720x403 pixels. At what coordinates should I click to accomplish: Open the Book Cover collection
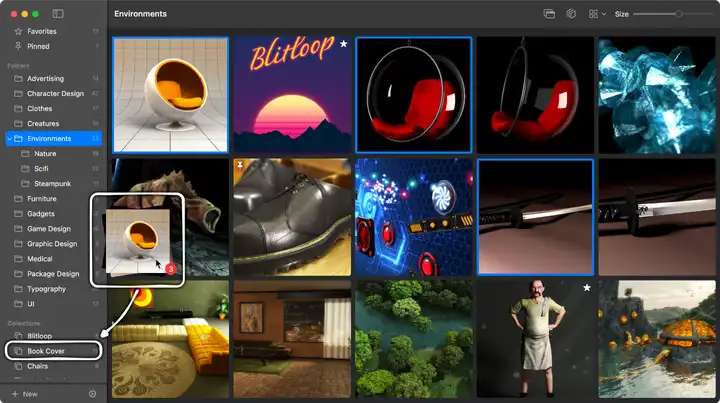[x=54, y=351]
